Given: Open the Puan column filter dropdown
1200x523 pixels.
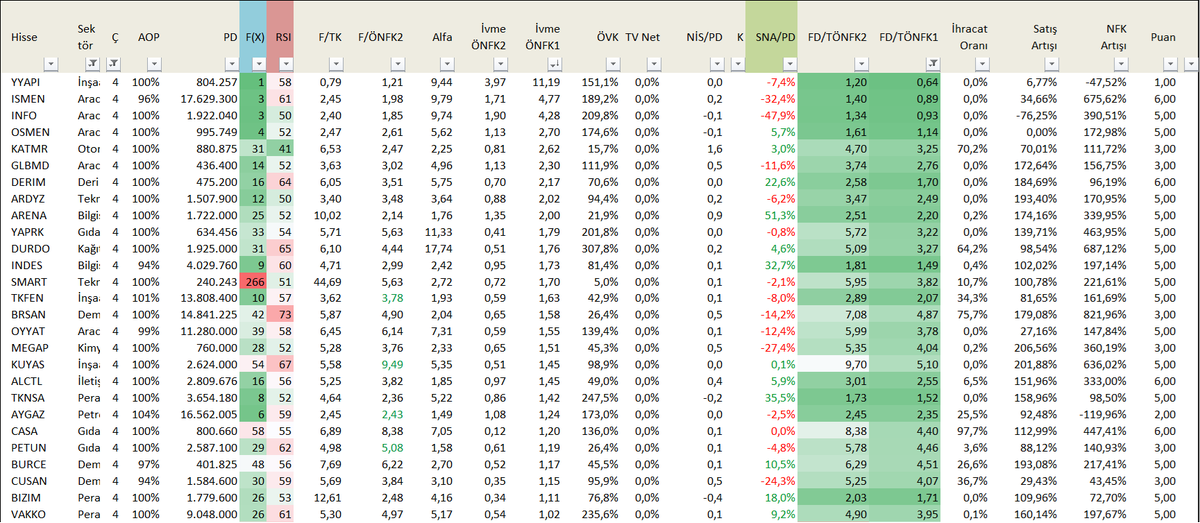Looking at the screenshot, I should pyautogui.click(x=1171, y=63).
